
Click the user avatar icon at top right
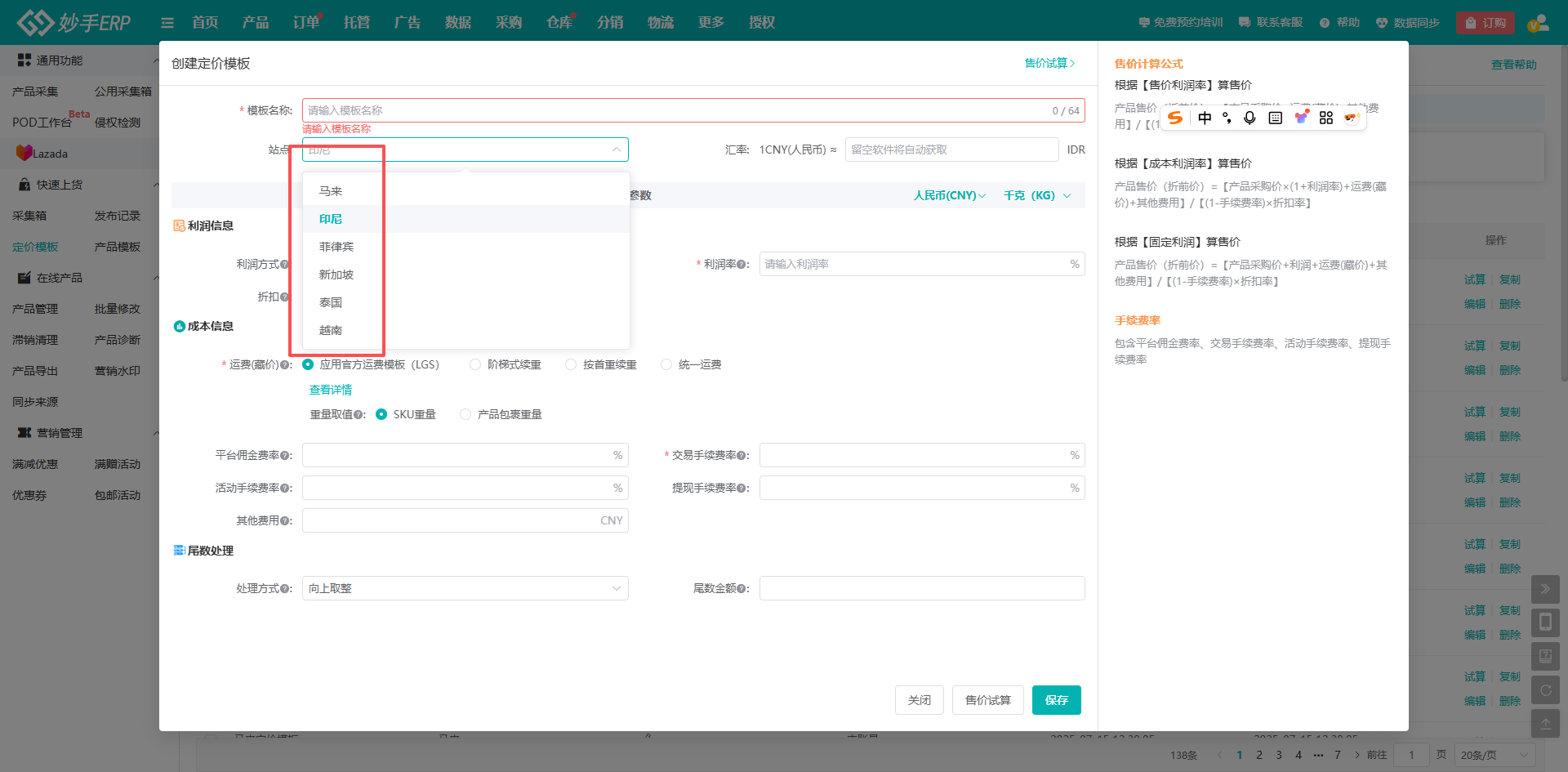pyautogui.click(x=1538, y=23)
